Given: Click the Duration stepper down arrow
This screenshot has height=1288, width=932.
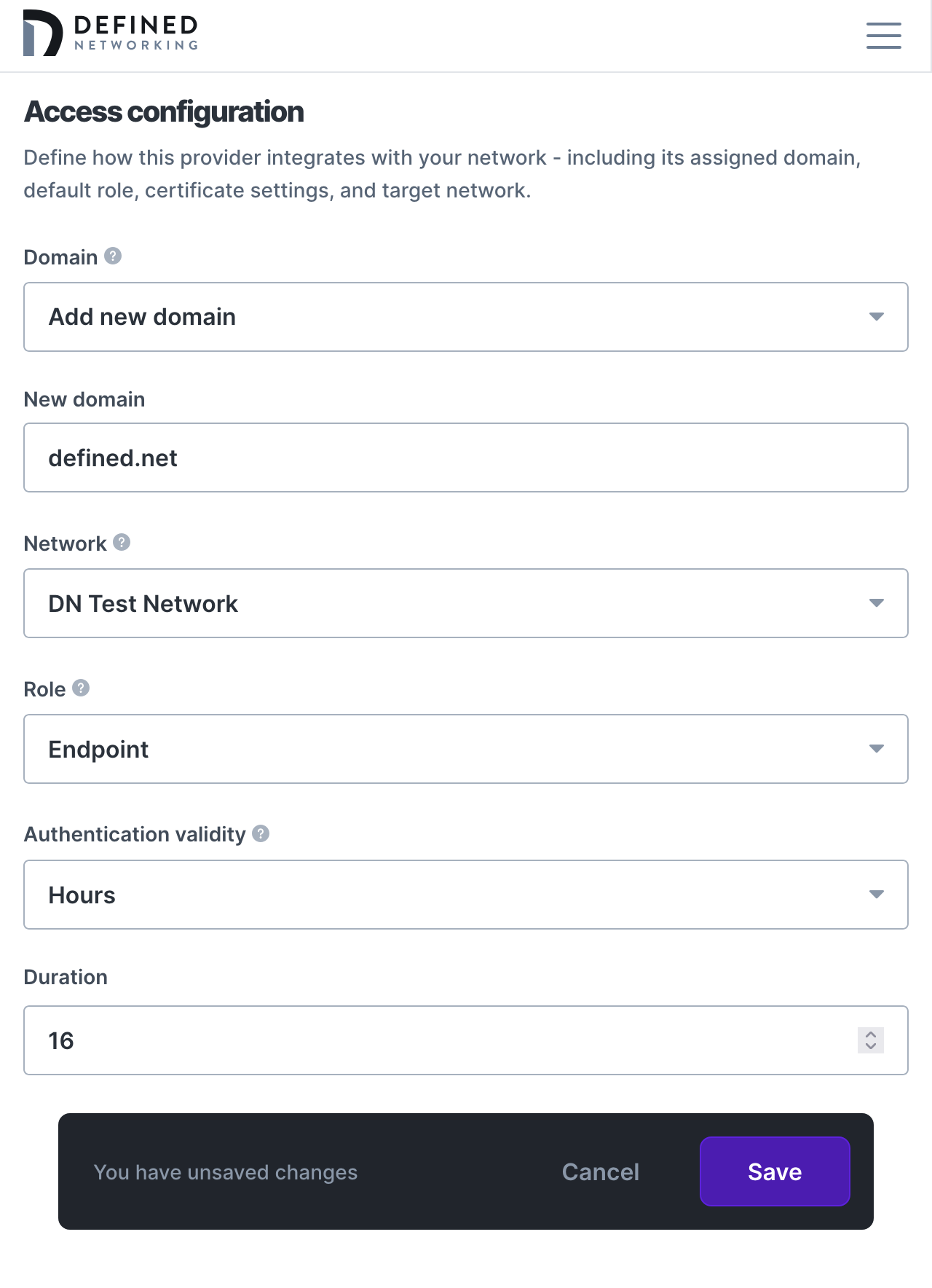Looking at the screenshot, I should (x=870, y=1047).
